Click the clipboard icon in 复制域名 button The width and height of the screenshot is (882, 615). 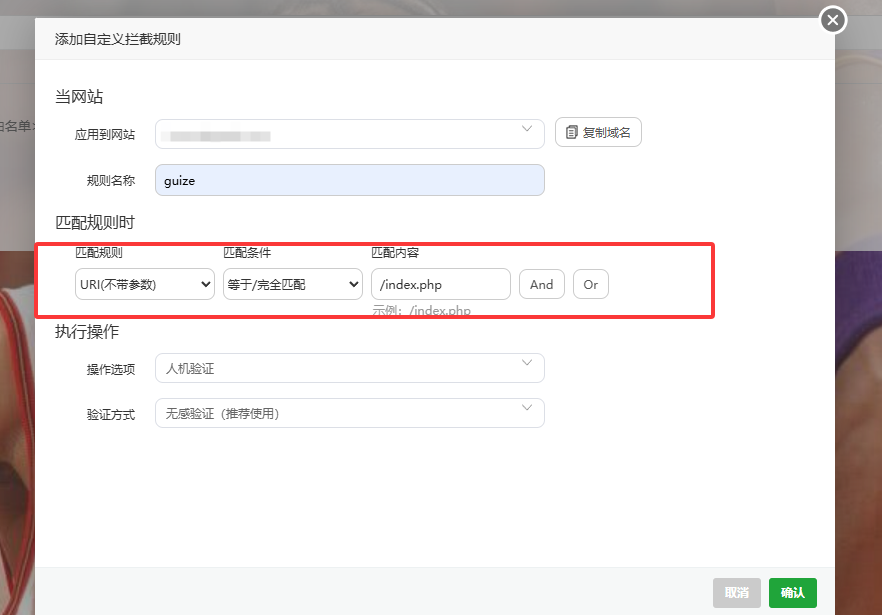(569, 131)
